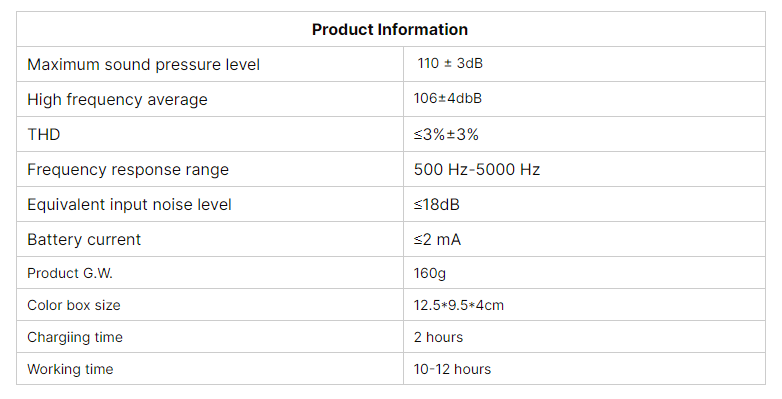Click the 500 Hz-5000 Hz value

(477, 170)
